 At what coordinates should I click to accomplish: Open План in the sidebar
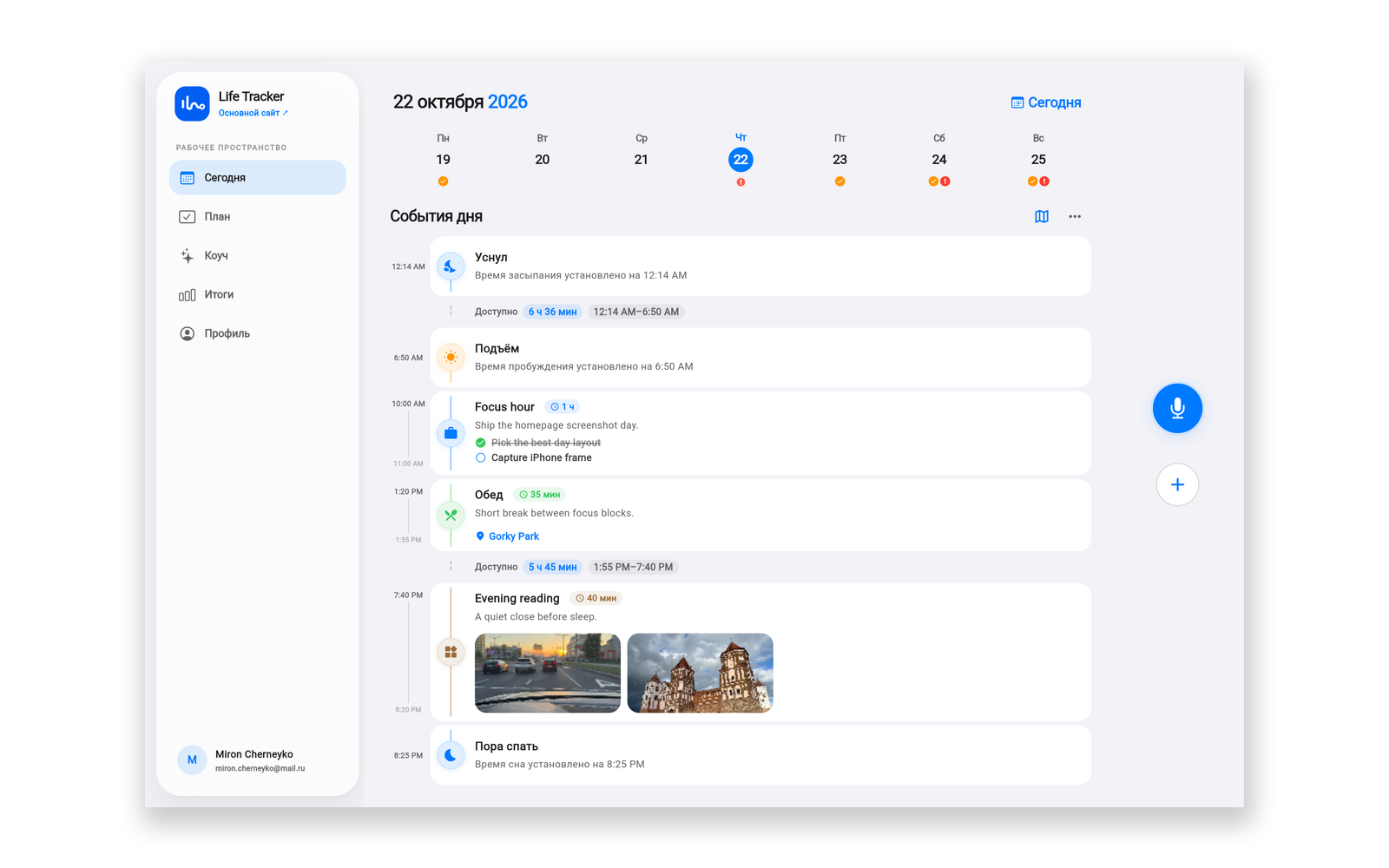click(x=258, y=216)
